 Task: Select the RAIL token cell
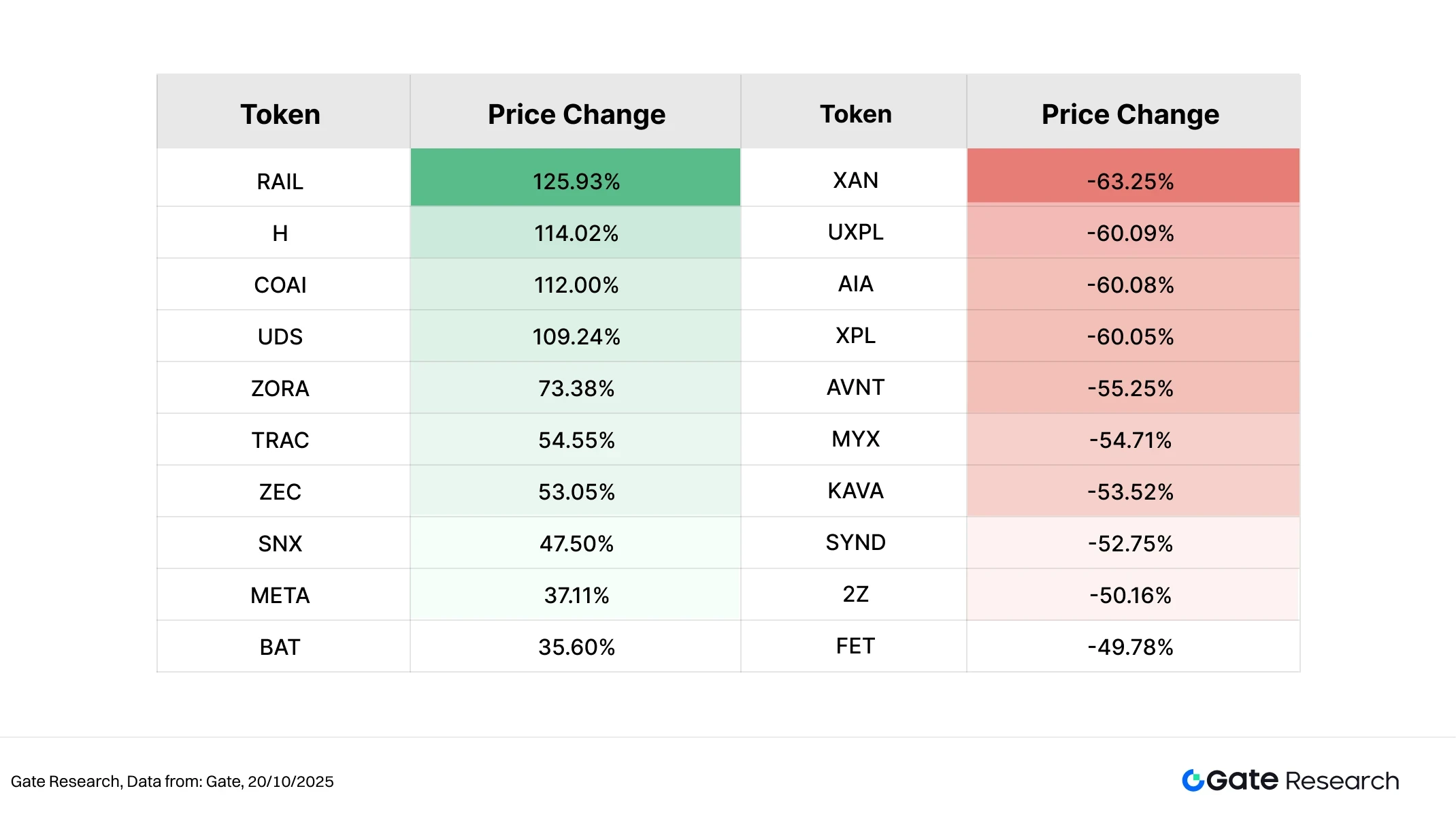[280, 182]
